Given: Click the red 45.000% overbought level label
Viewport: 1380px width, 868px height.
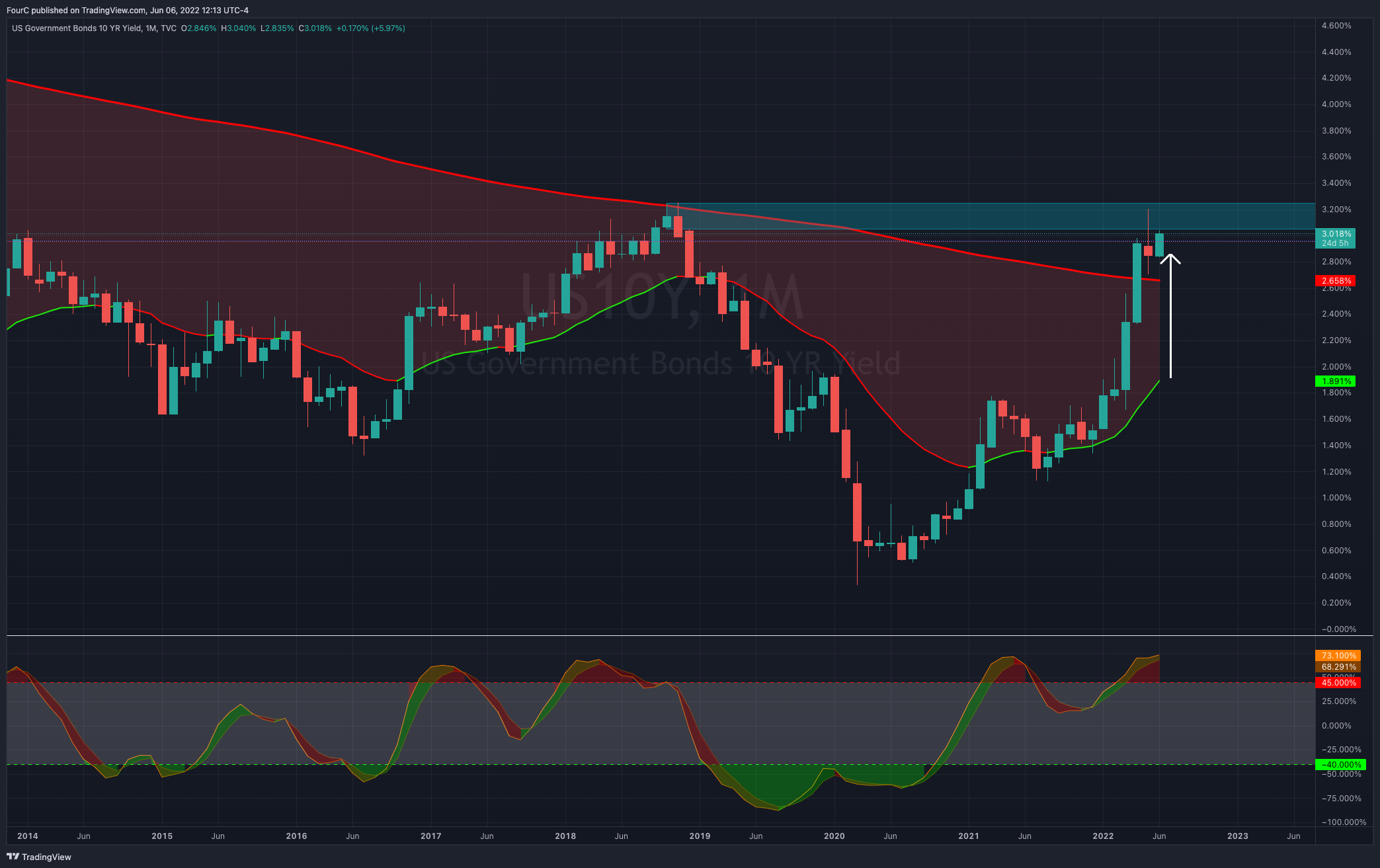Looking at the screenshot, I should click(x=1338, y=683).
